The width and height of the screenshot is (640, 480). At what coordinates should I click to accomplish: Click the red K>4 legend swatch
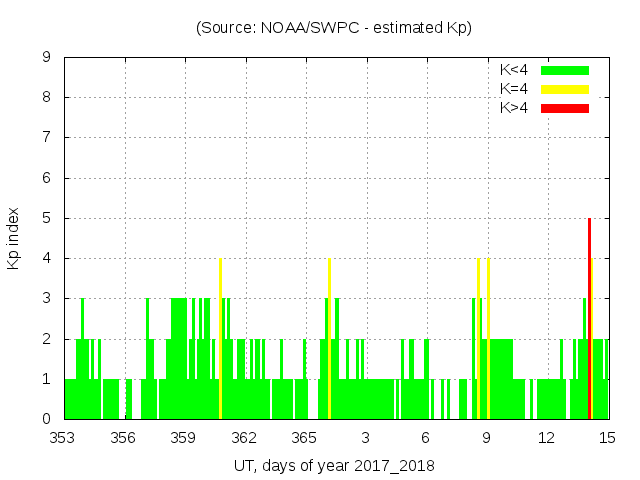[565, 108]
